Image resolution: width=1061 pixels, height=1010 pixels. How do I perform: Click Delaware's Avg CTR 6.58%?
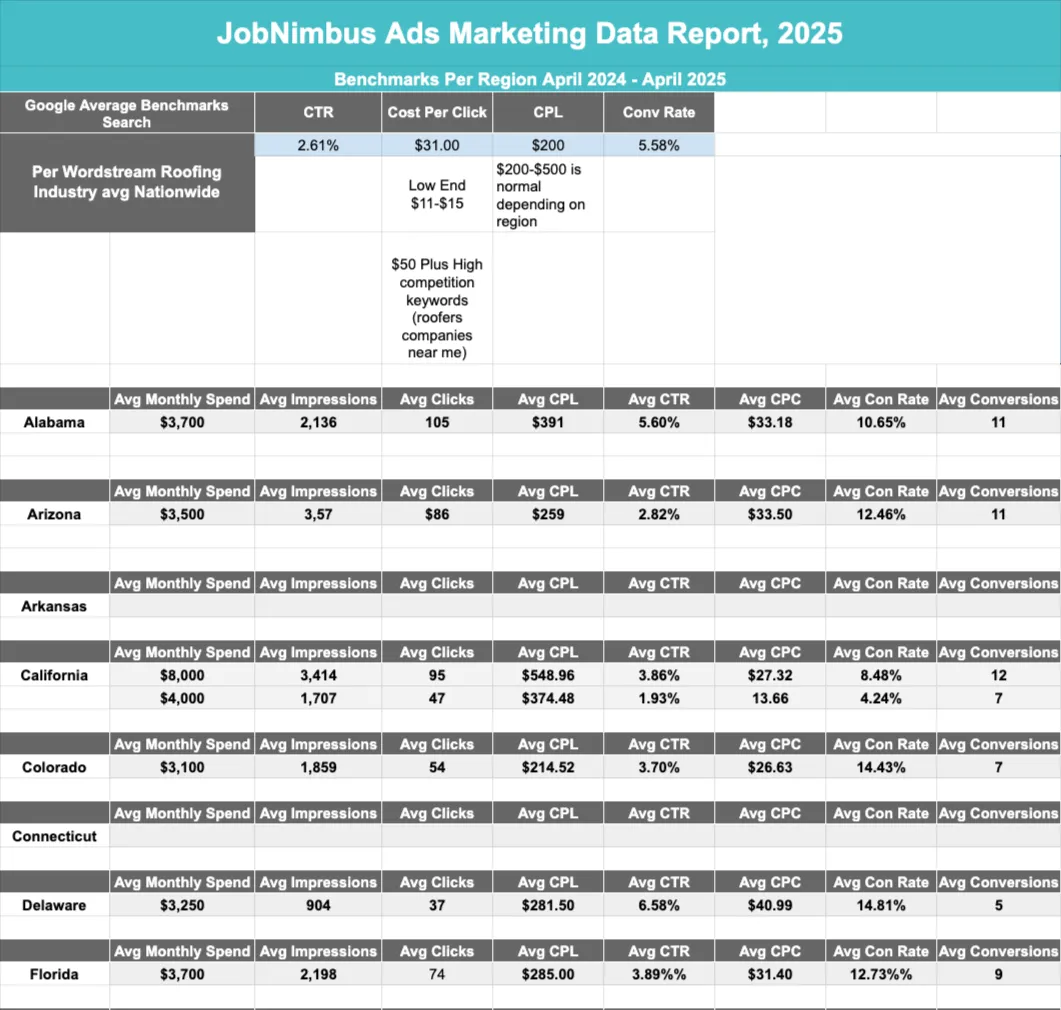tap(659, 905)
